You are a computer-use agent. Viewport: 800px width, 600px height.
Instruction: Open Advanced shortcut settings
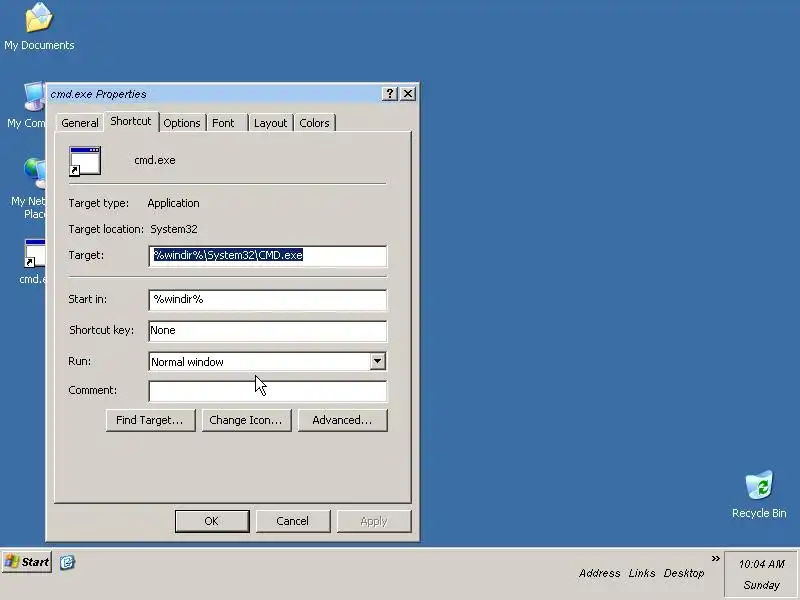coord(342,420)
